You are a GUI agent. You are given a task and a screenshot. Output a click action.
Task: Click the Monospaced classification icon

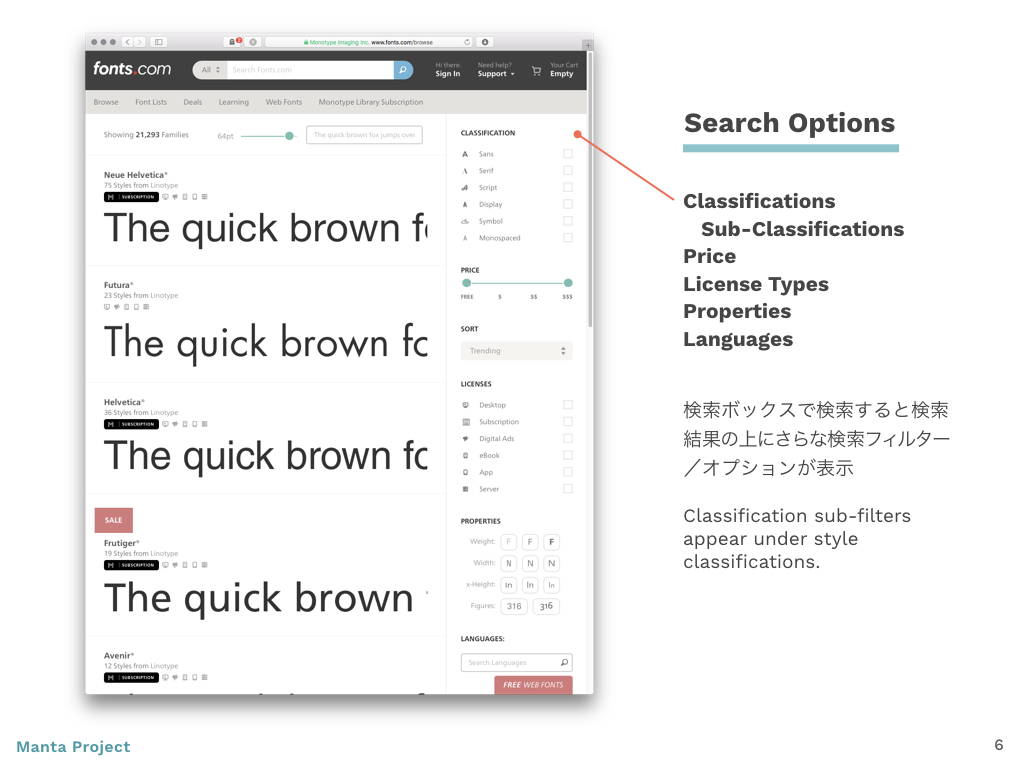pos(465,238)
